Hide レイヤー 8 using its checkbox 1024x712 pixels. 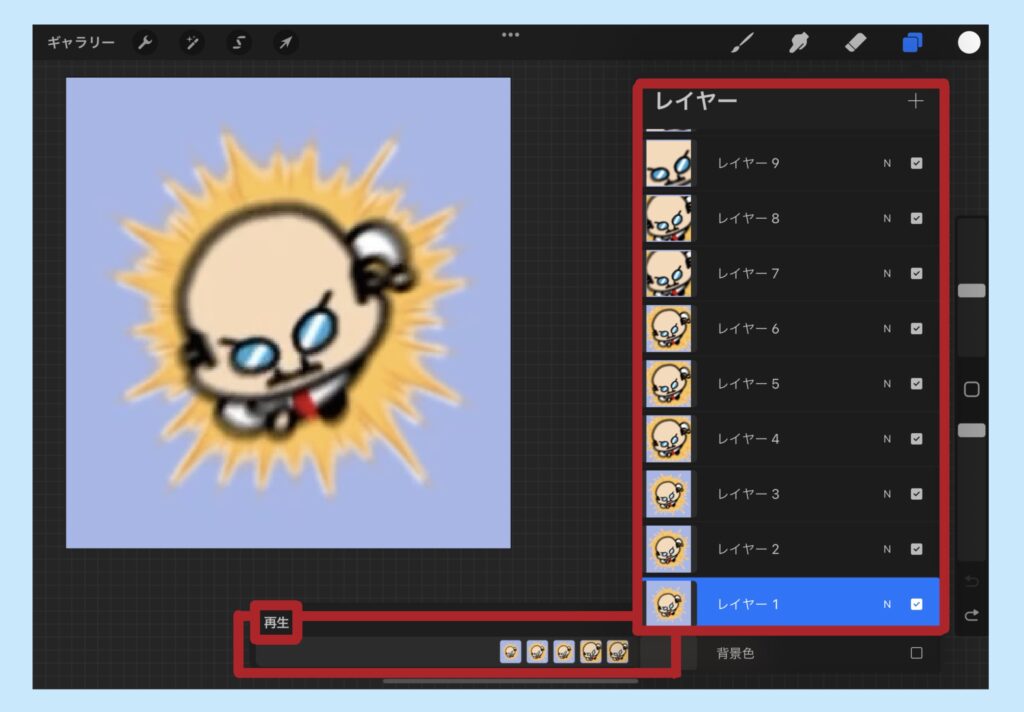point(917,218)
